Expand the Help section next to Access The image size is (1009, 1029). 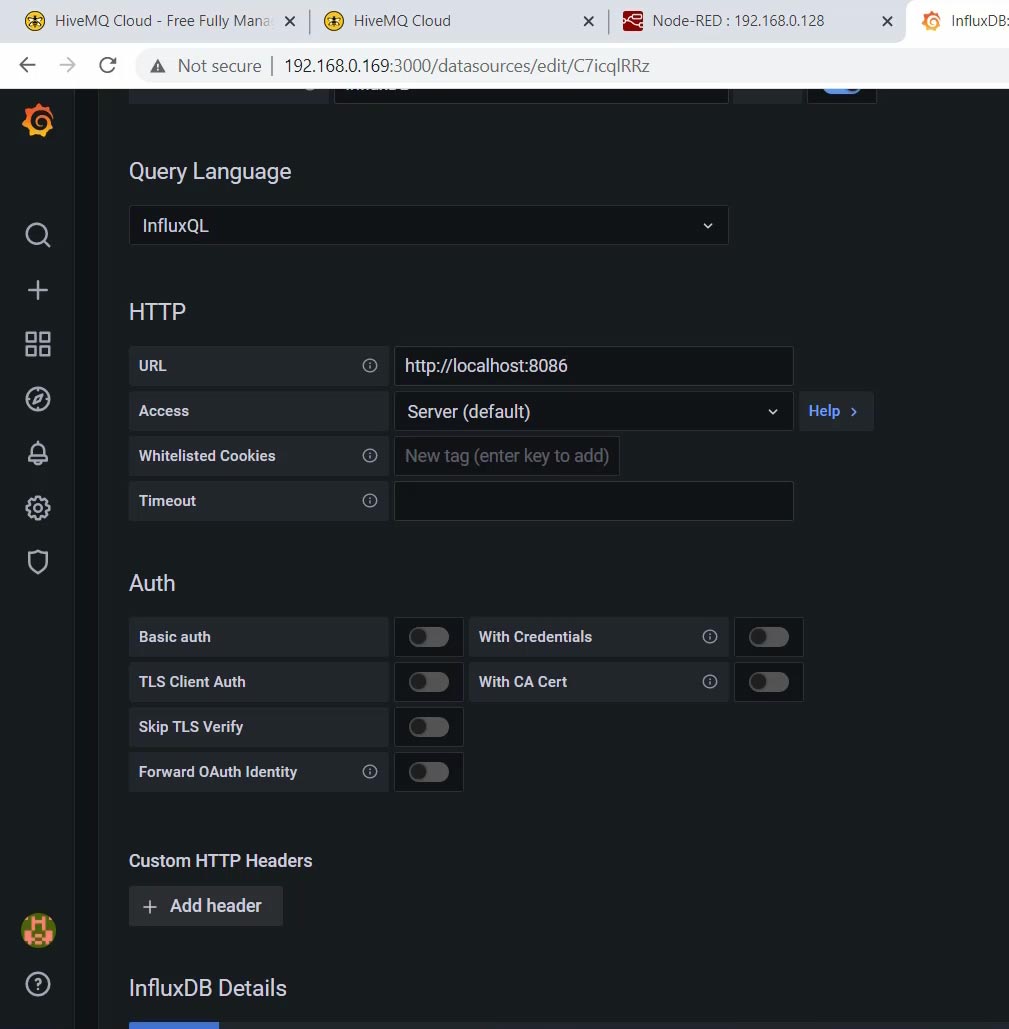[836, 411]
